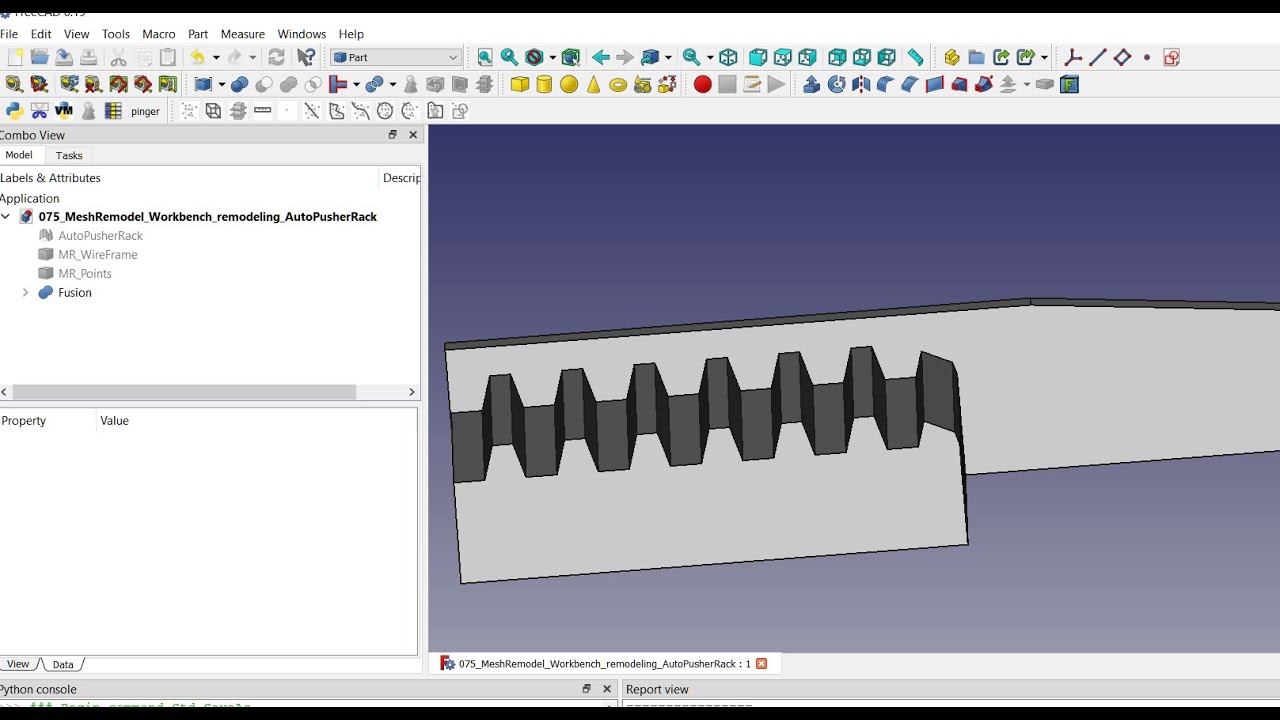Open the Redo history dropdown arrow
The height and width of the screenshot is (720, 1280).
pos(252,58)
